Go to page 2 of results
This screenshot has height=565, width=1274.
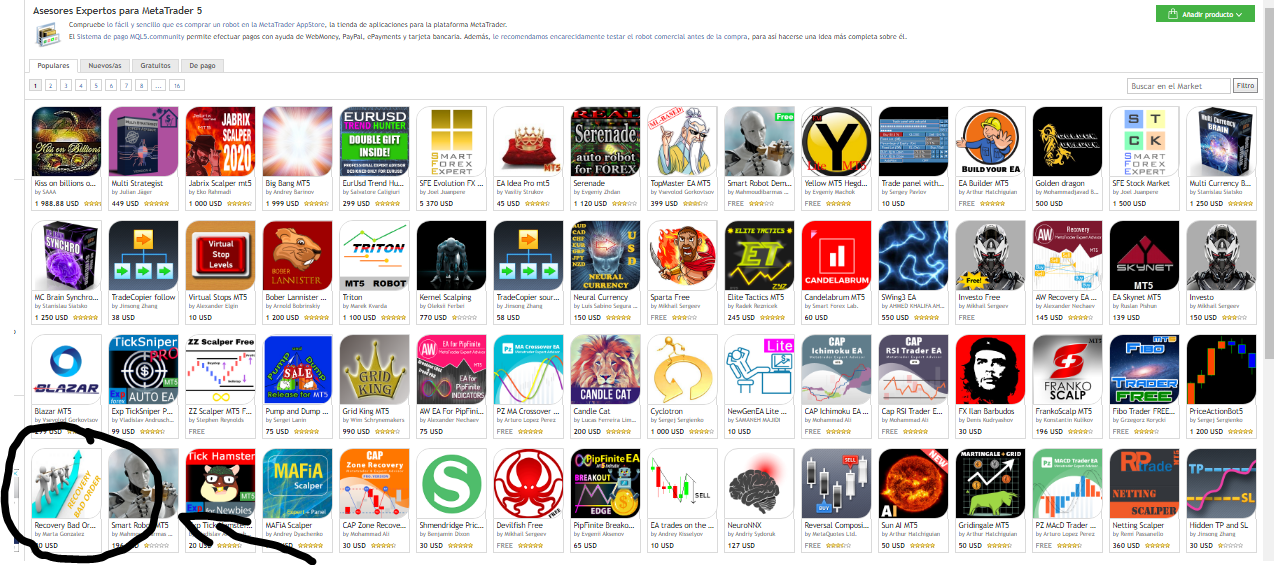[50, 86]
